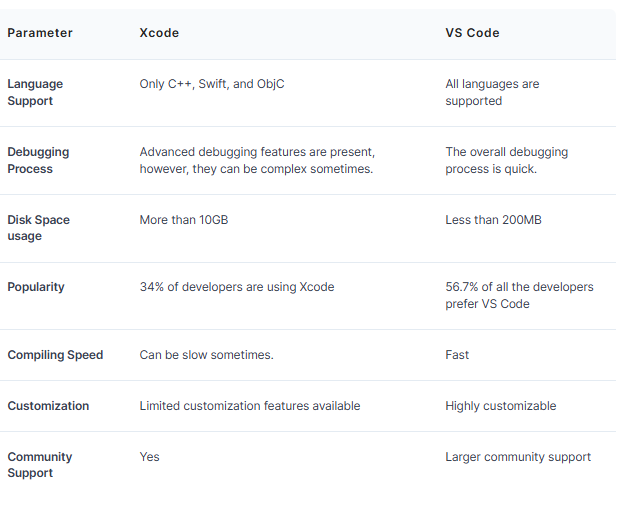The image size is (623, 509).
Task: Click the Parameter column header
Action: pyautogui.click(x=40, y=33)
